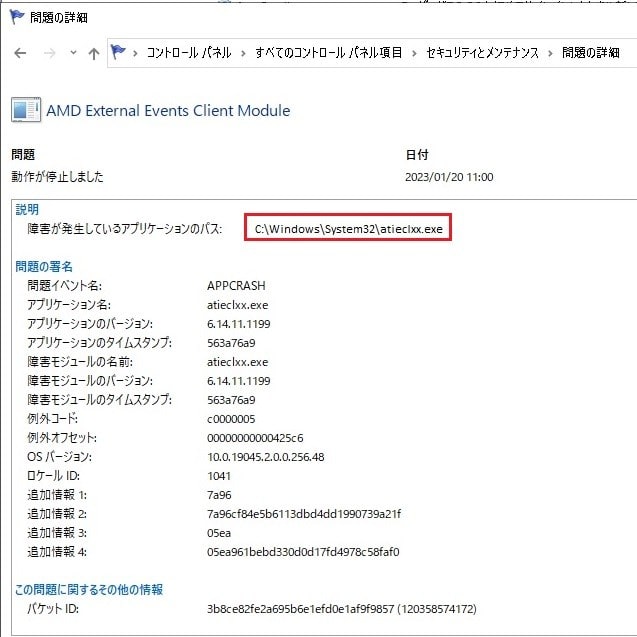Expand chevron before セキュリティとメンテナンス

click(414, 53)
